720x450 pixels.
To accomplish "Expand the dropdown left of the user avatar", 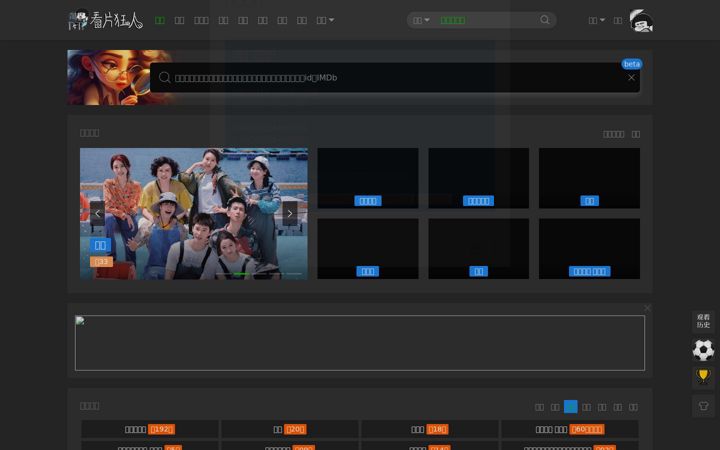I will point(596,20).
